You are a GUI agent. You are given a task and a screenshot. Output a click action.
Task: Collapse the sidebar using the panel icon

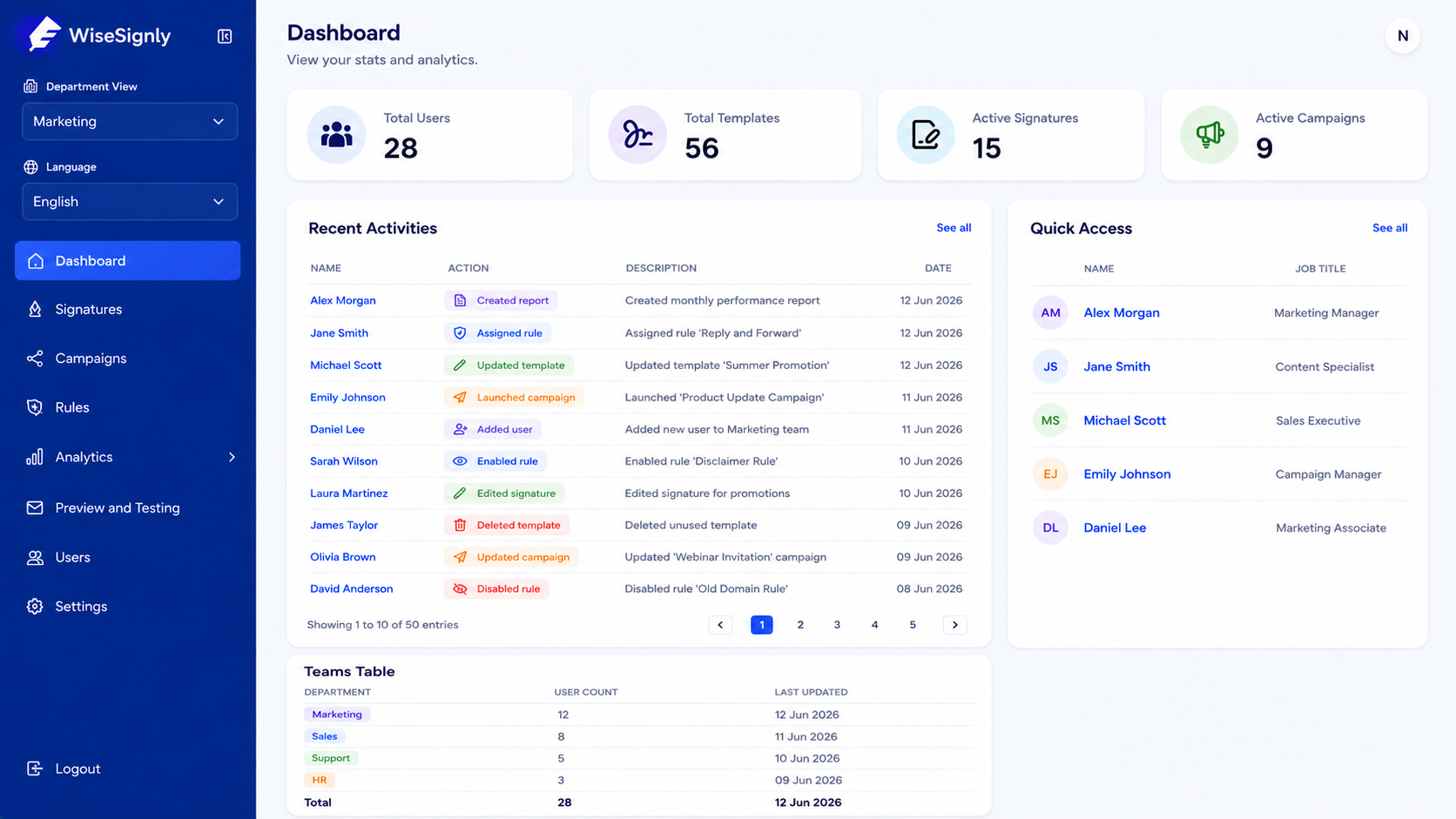tap(225, 36)
